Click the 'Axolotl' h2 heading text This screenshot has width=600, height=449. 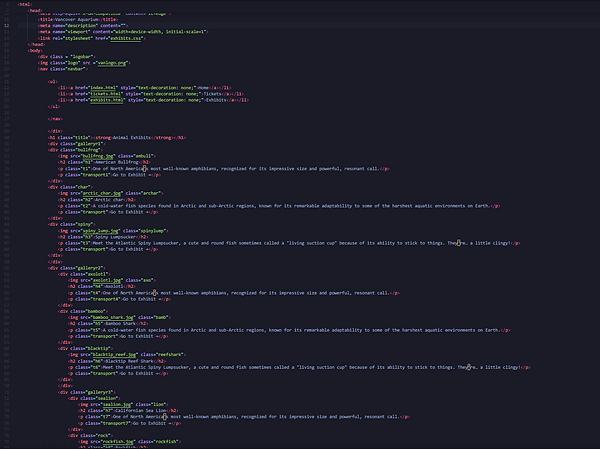[x=114, y=286]
